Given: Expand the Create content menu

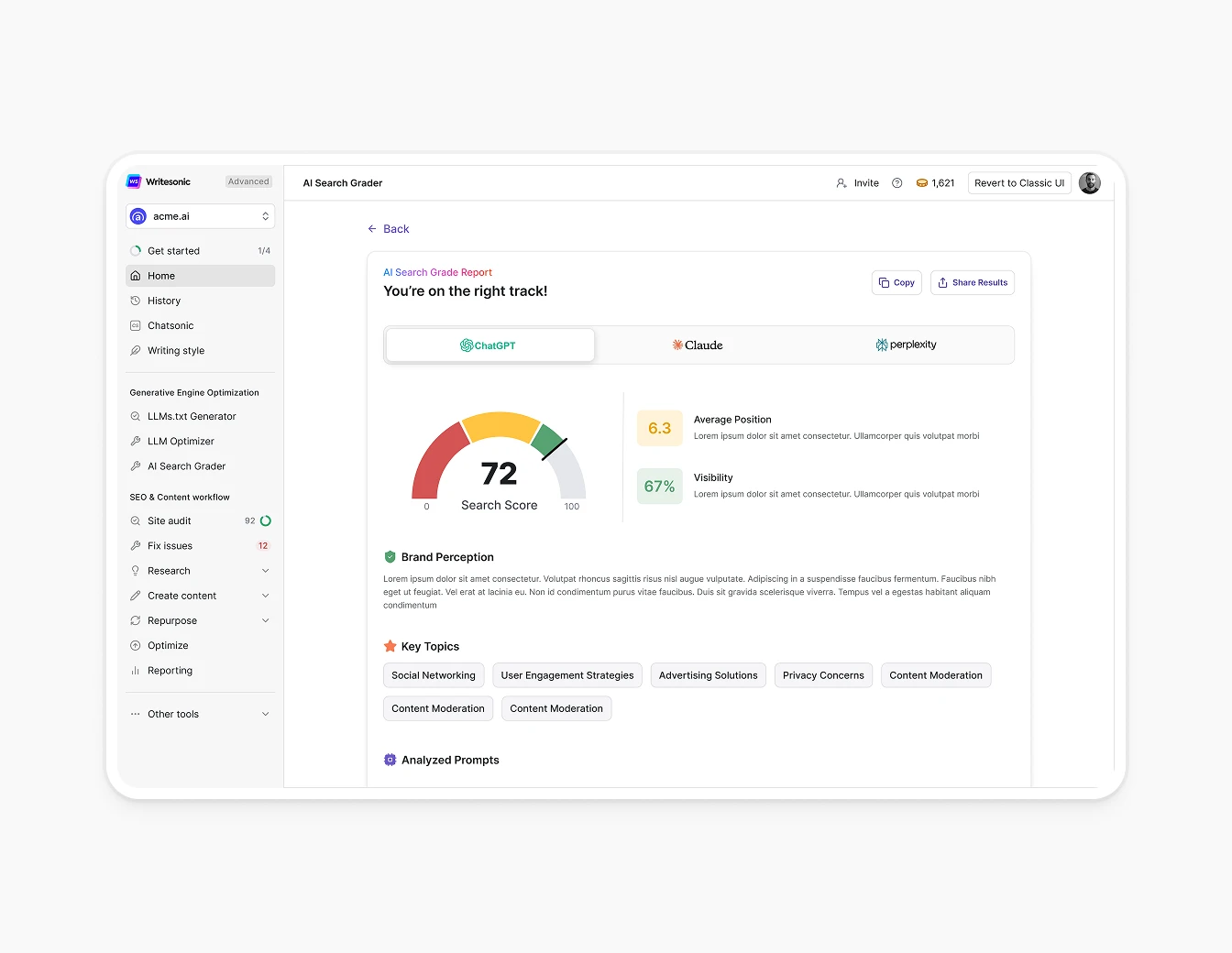Looking at the screenshot, I should (181, 595).
